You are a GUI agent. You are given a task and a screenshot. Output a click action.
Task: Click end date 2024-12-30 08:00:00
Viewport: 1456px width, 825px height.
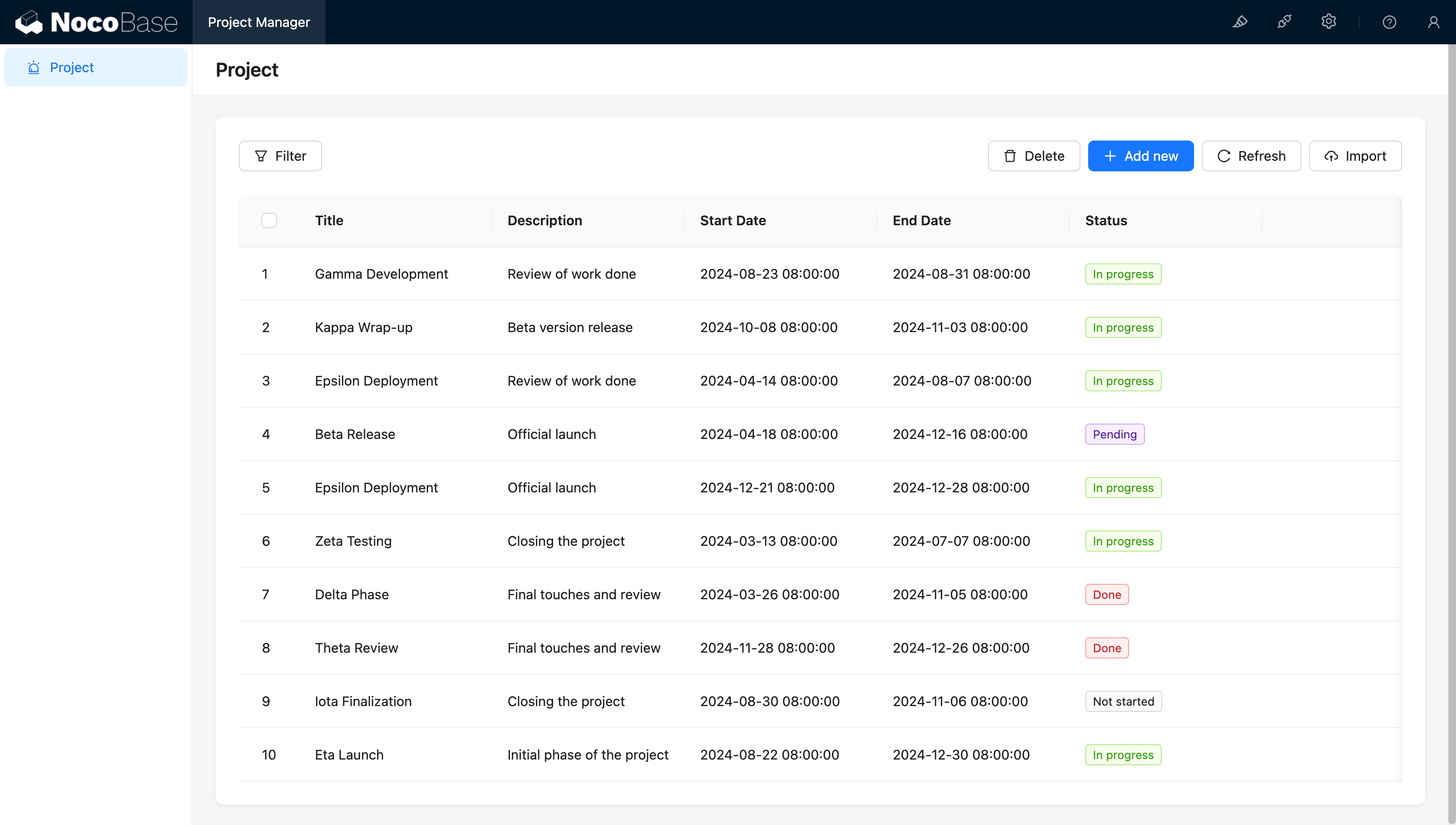[961, 755]
